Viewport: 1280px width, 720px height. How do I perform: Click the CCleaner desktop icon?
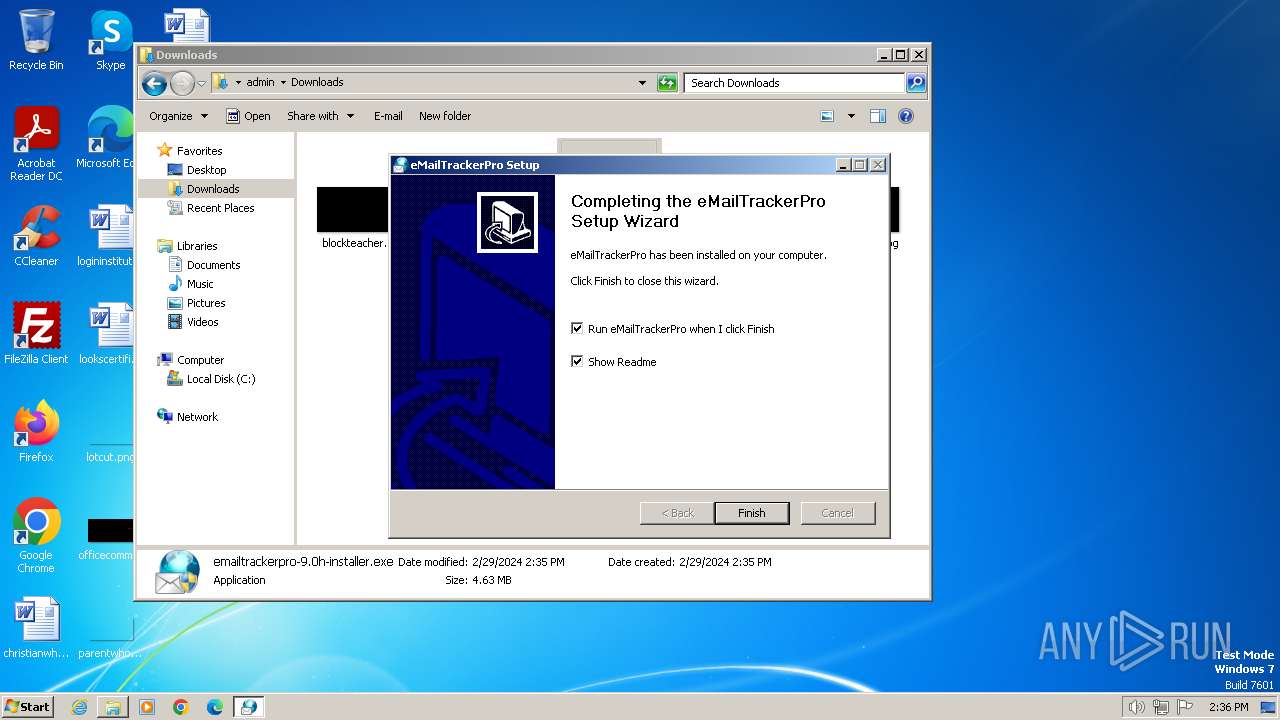coord(36,236)
